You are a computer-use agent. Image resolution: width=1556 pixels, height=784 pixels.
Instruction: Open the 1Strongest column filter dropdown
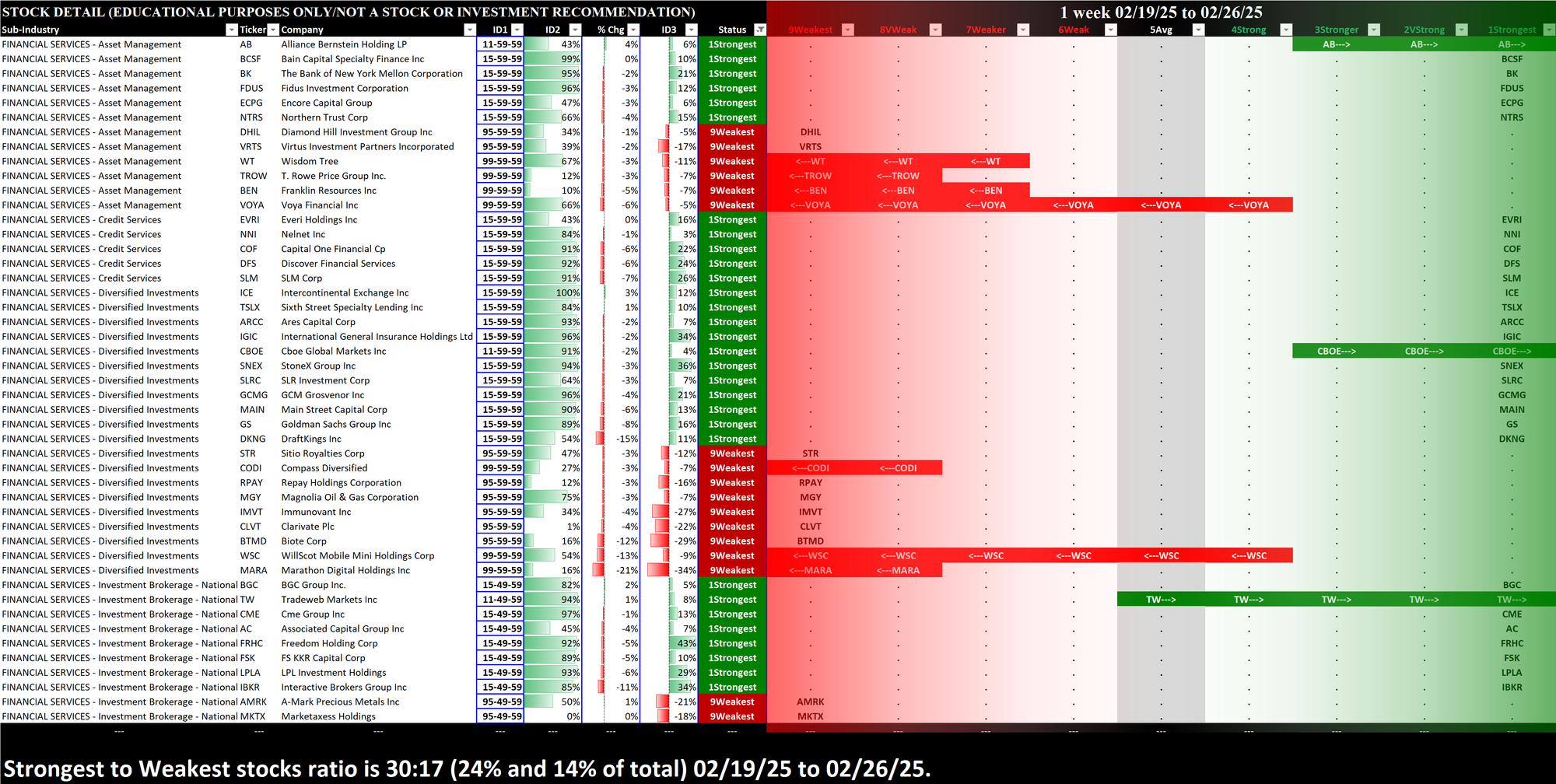(1549, 30)
